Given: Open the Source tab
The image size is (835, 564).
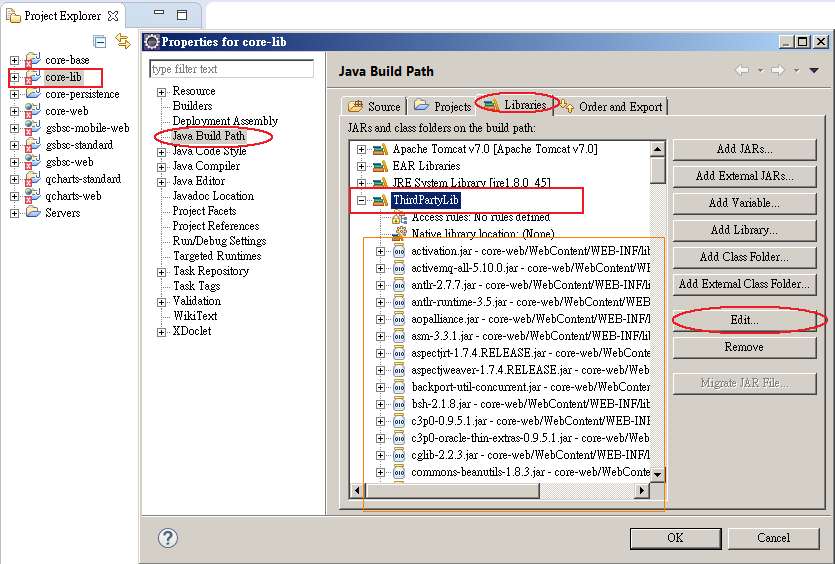Looking at the screenshot, I should coord(374,107).
